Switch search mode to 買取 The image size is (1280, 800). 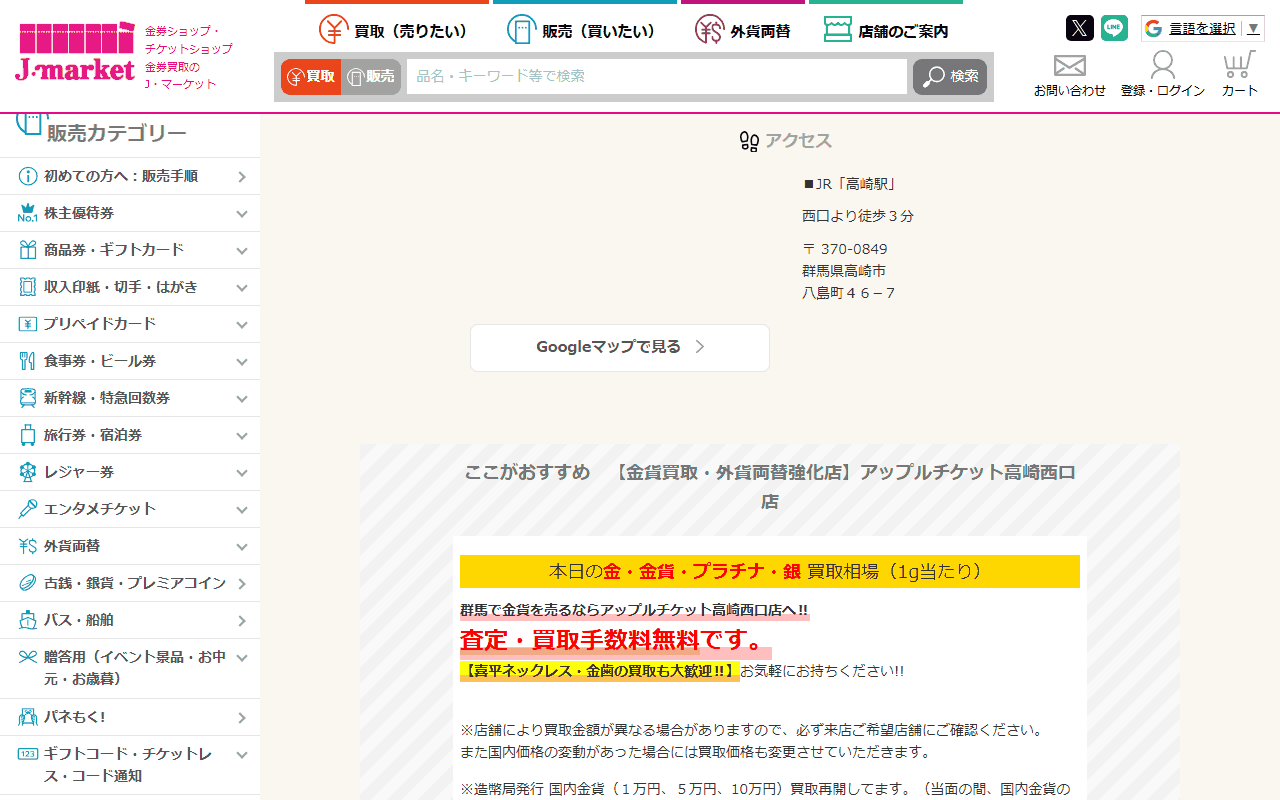coord(311,77)
